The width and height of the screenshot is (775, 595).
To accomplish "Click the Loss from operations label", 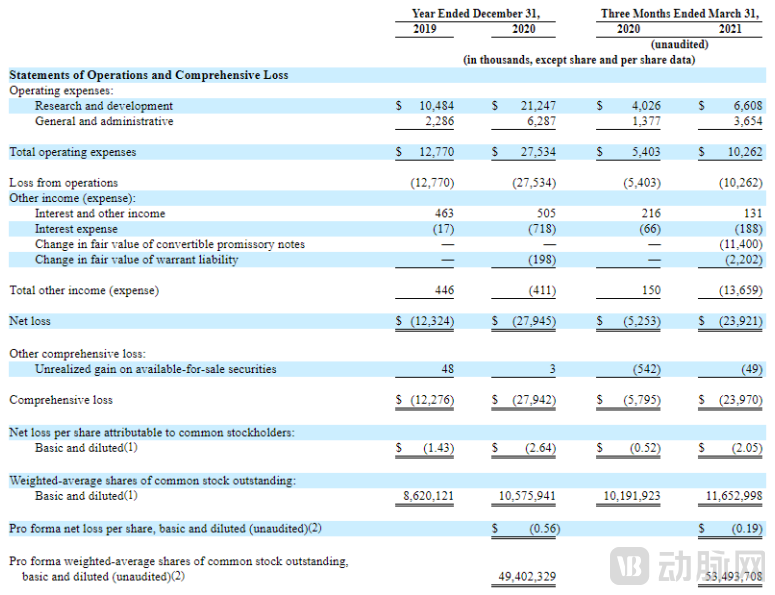I will click(63, 183).
